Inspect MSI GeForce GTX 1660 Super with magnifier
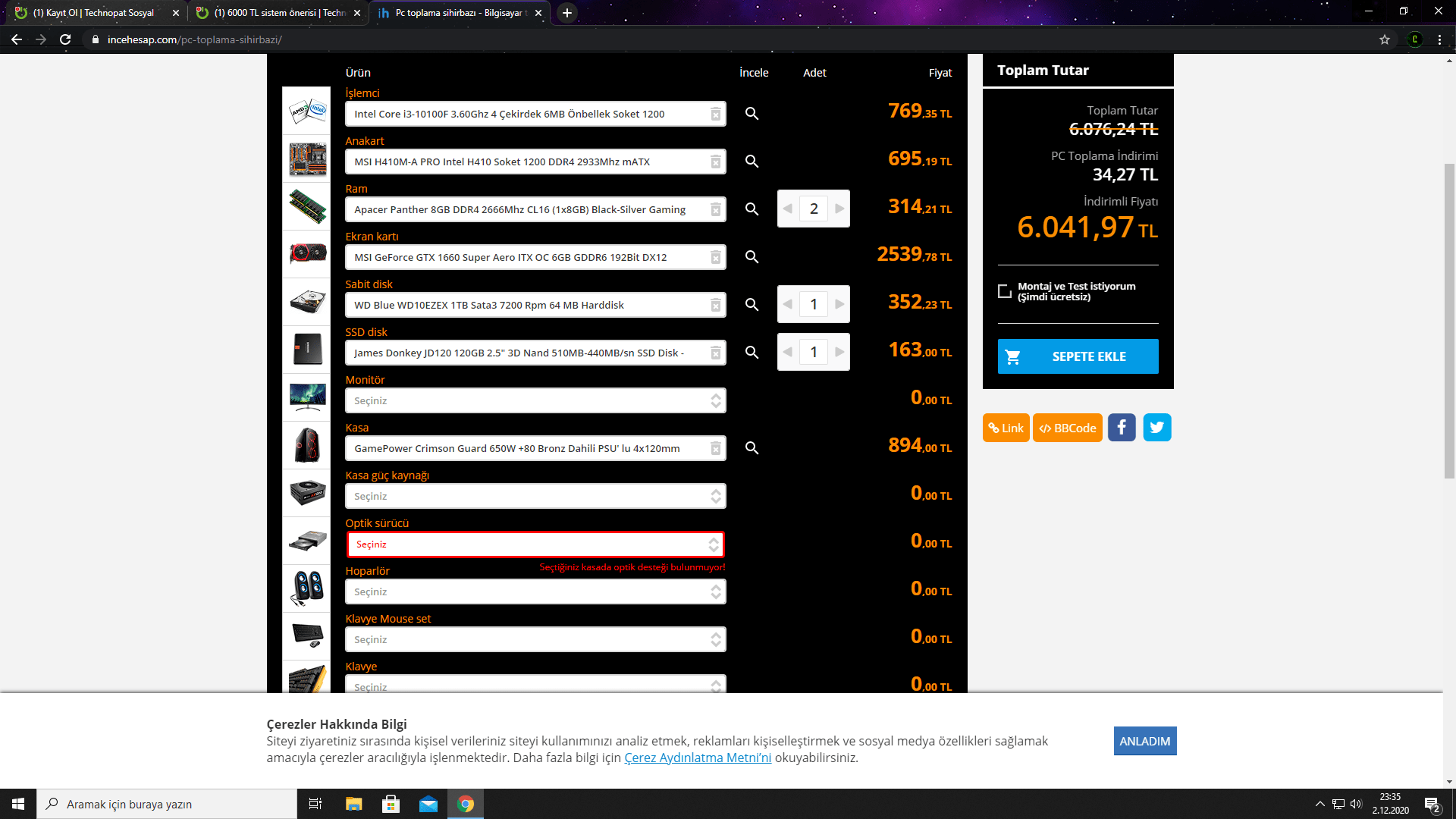 click(752, 257)
